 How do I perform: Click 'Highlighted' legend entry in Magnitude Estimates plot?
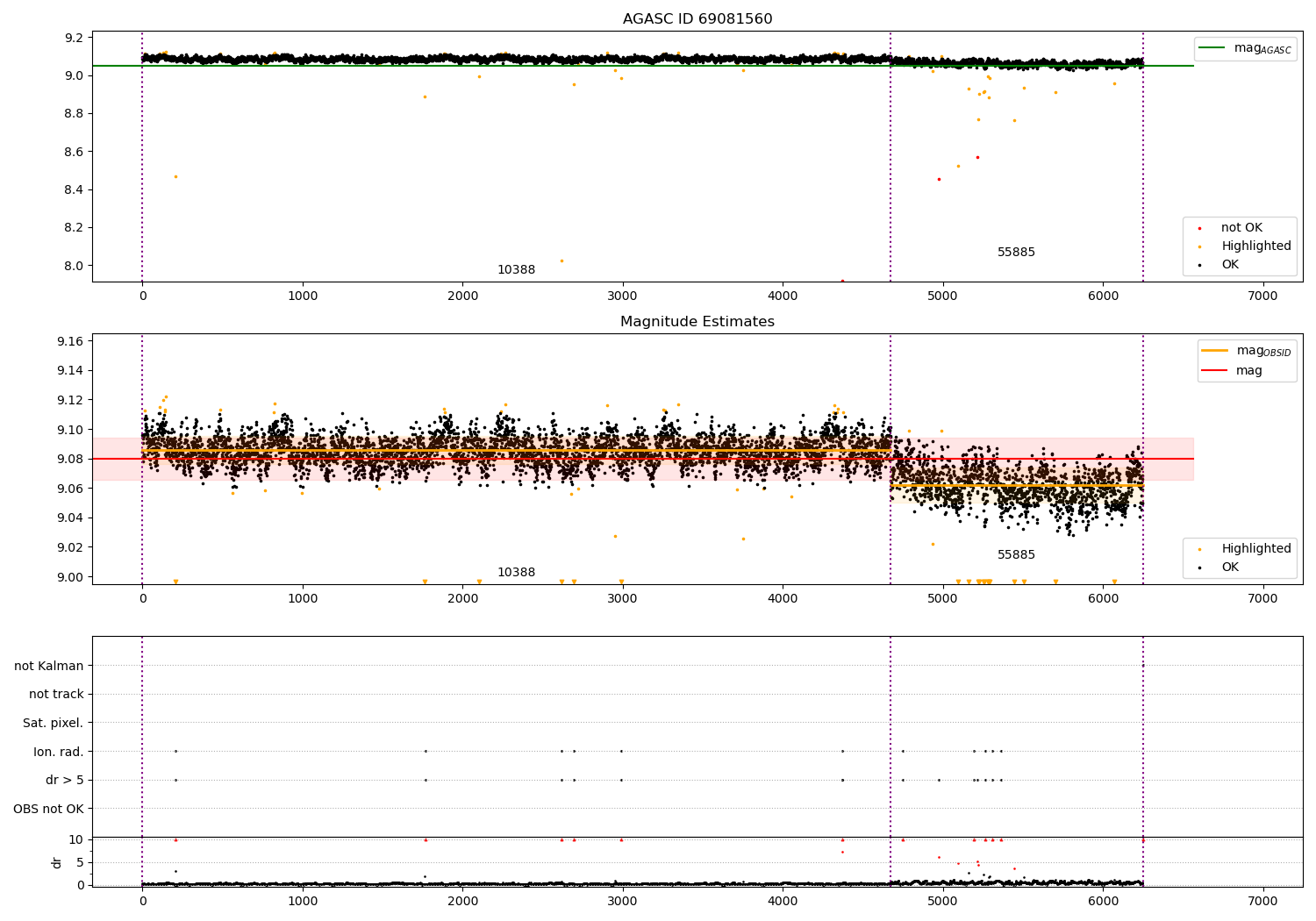(x=1256, y=549)
